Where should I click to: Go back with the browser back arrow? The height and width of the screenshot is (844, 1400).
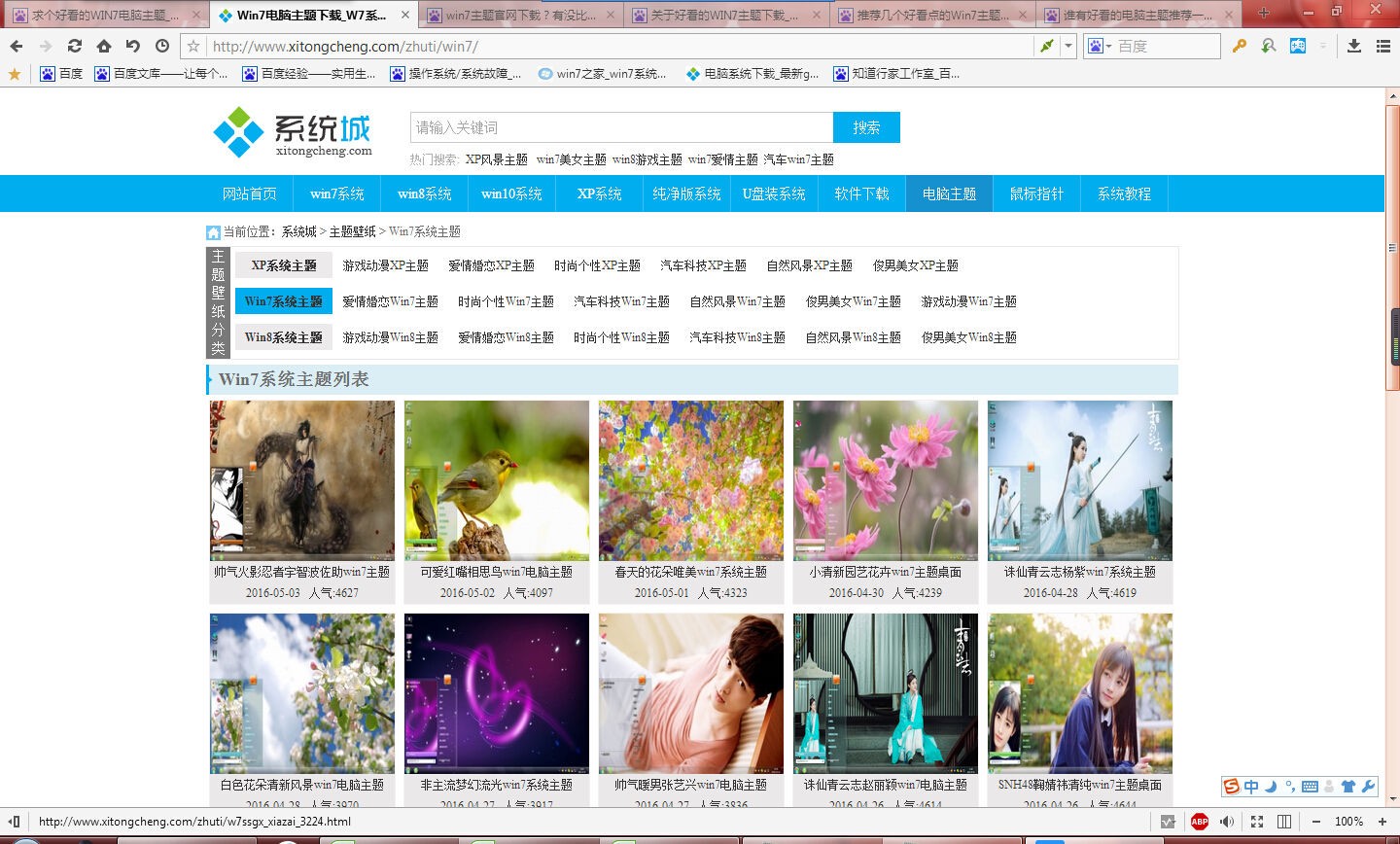point(17,46)
